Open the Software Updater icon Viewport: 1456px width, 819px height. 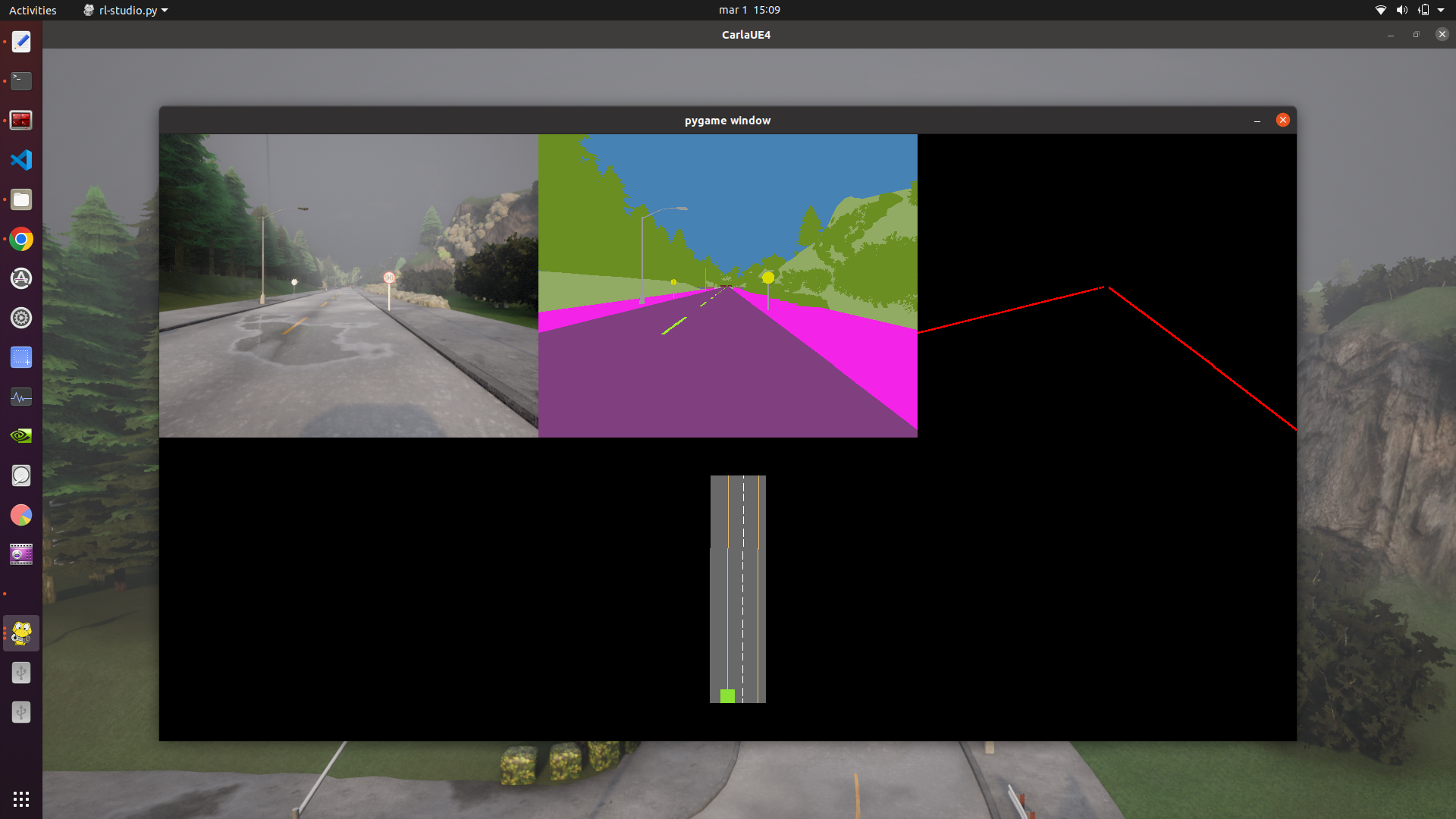point(21,278)
